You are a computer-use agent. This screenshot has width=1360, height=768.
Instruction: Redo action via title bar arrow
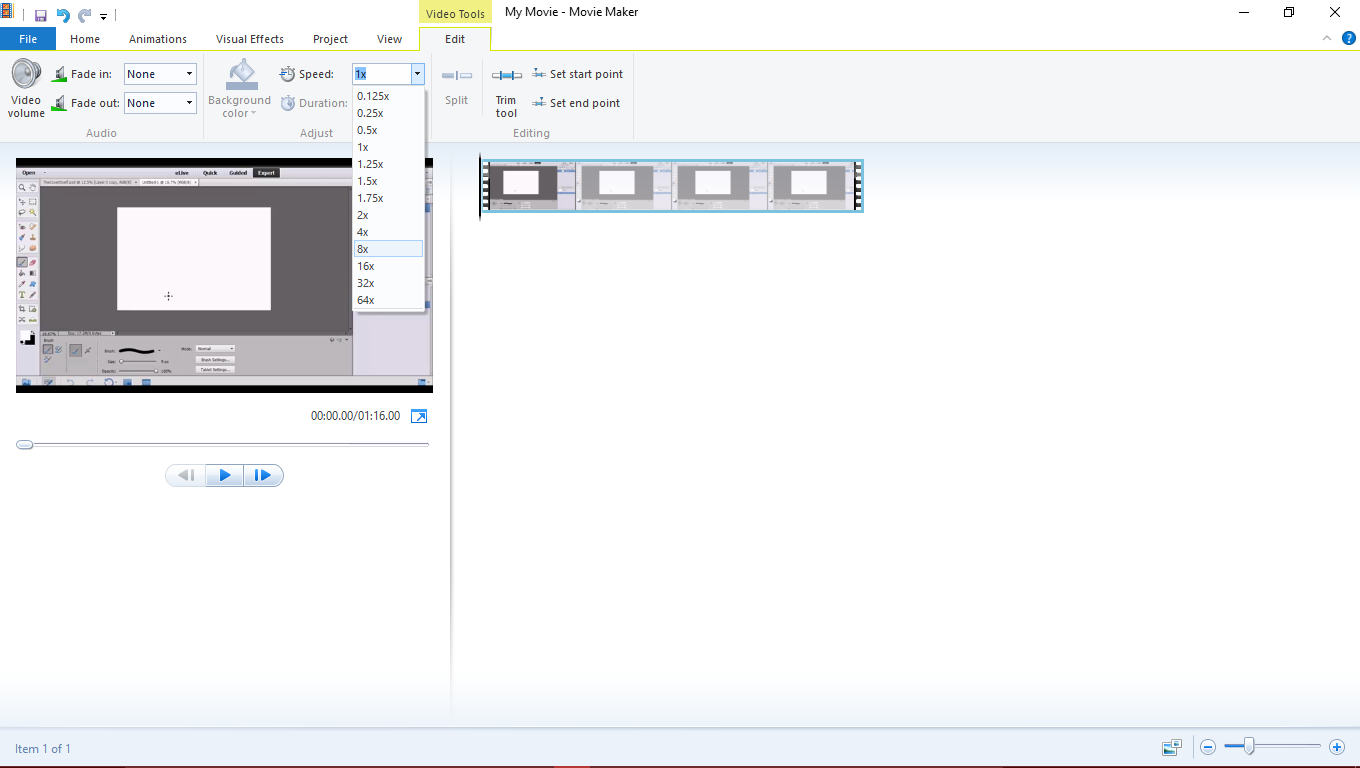pyautogui.click(x=85, y=15)
